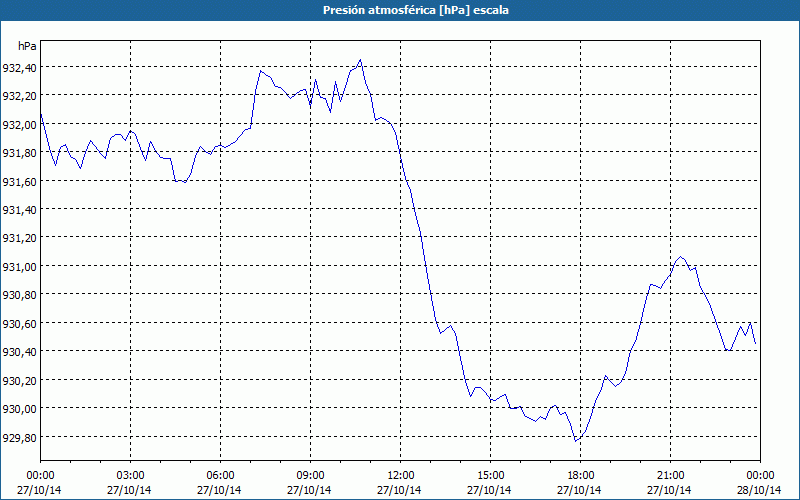The image size is (800, 500).
Task: Select the 932,20 axis value
Action: coord(18,95)
